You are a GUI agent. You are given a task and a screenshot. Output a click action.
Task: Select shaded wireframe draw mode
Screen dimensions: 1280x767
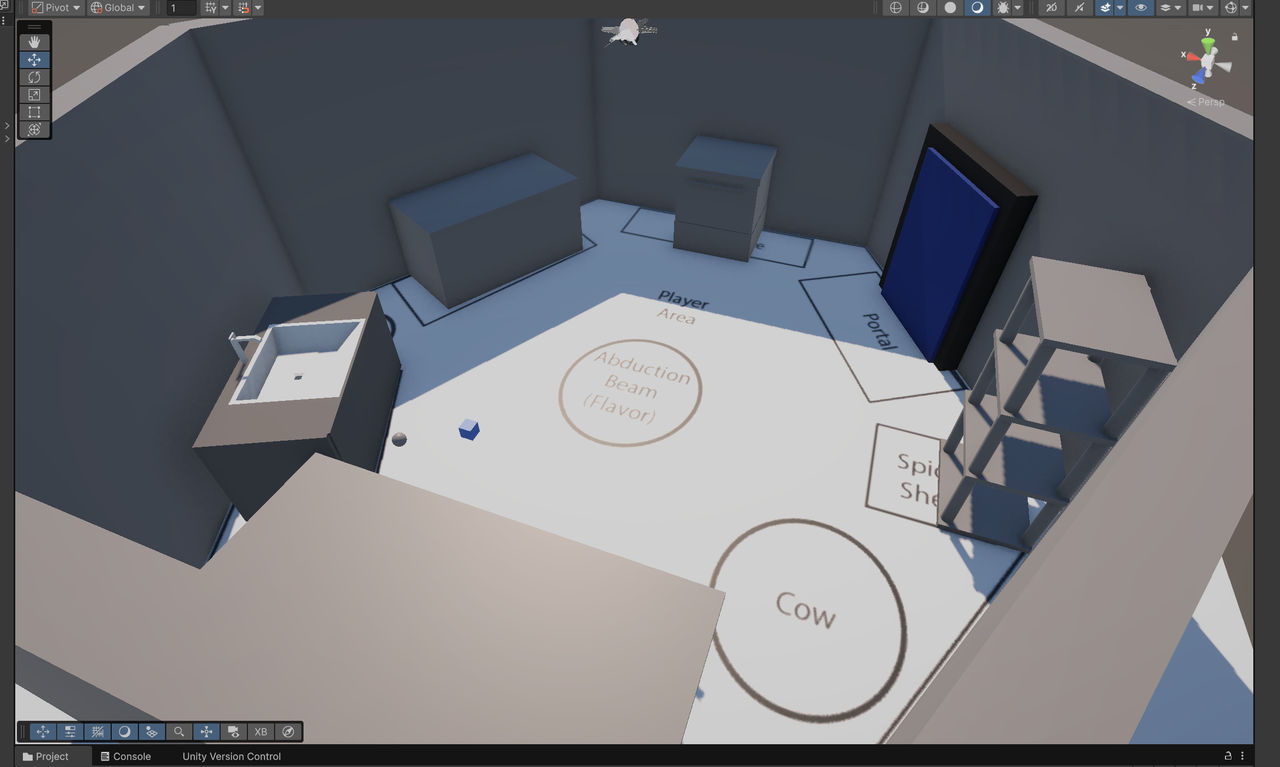coord(923,8)
